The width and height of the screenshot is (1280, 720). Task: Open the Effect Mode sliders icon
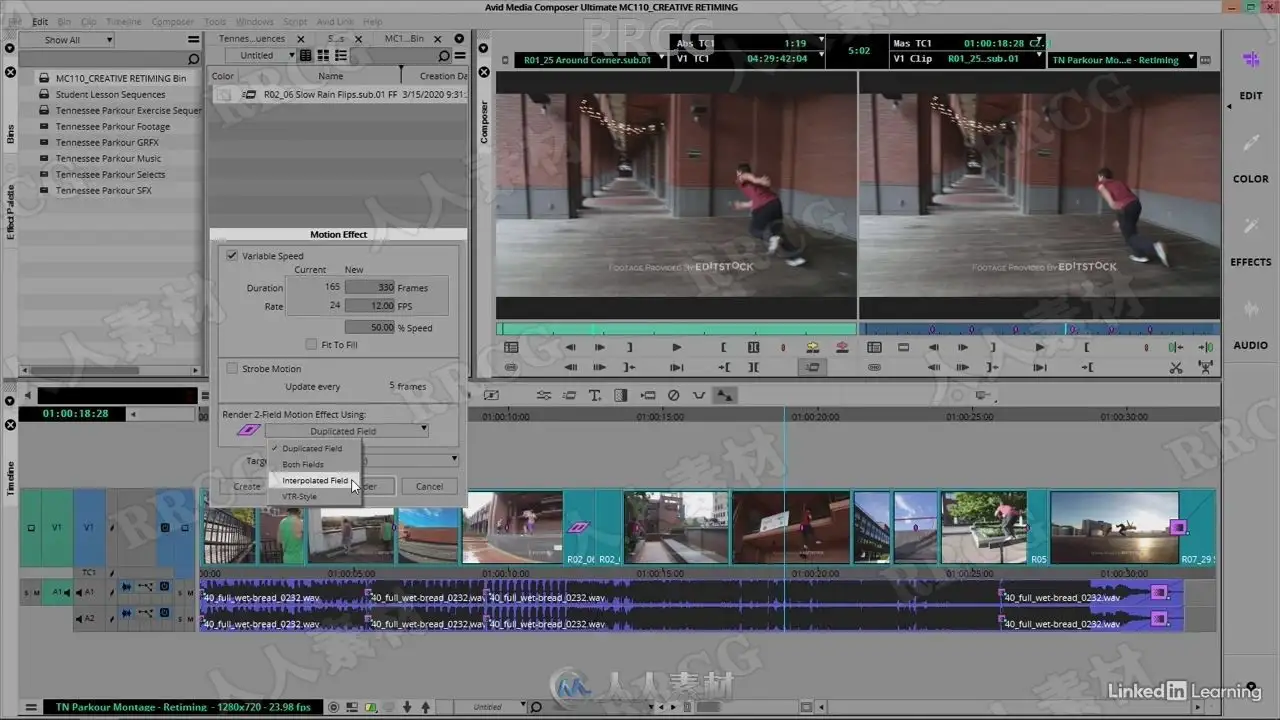(543, 395)
